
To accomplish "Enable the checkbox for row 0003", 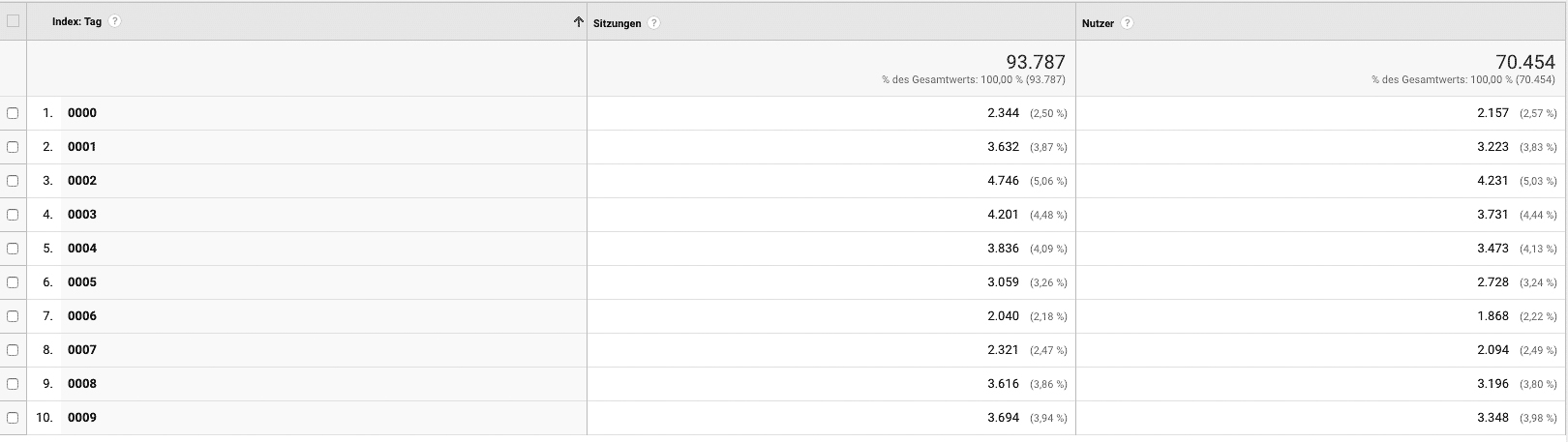I will (13, 215).
